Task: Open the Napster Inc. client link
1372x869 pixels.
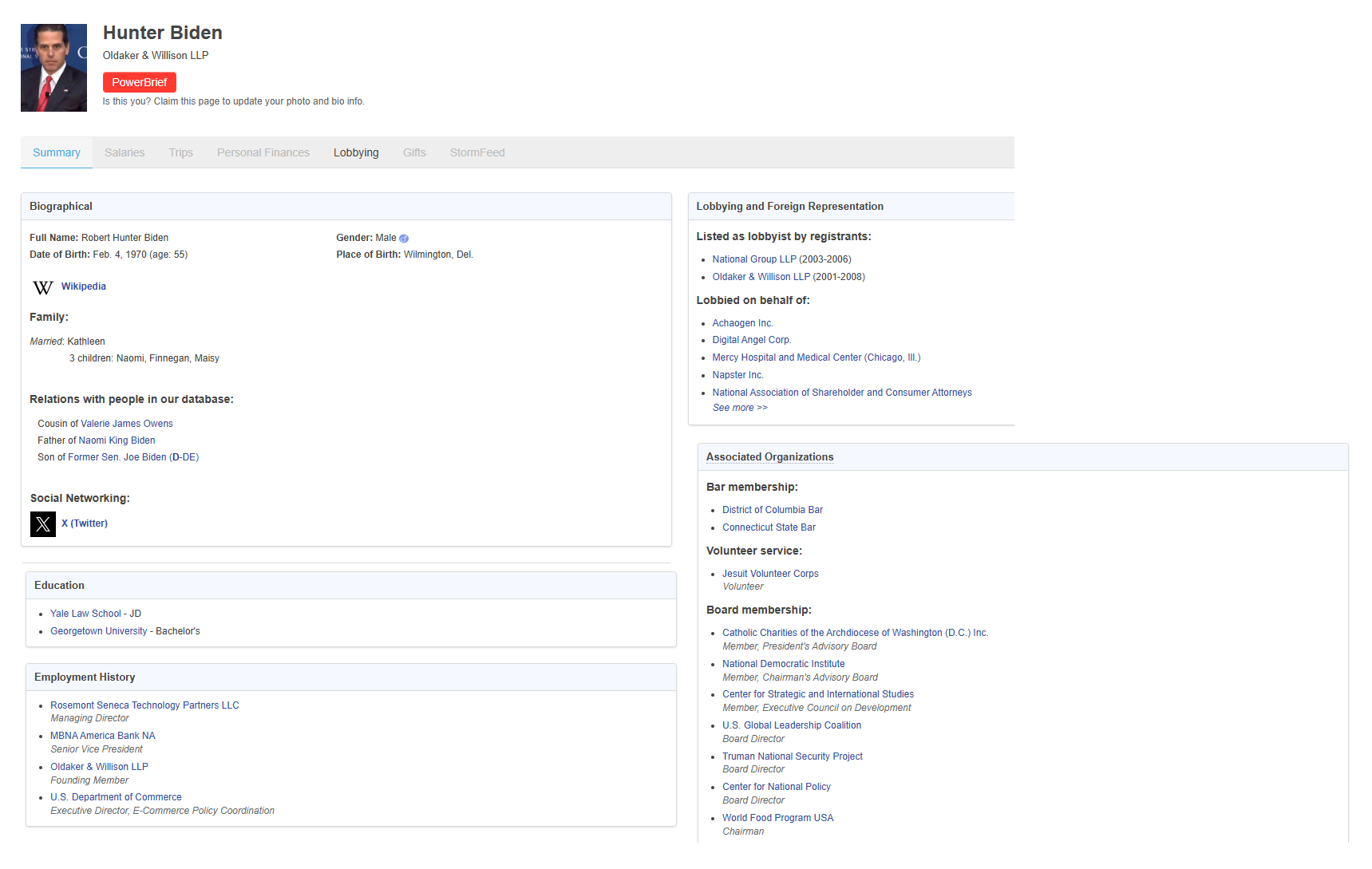Action: tap(737, 375)
